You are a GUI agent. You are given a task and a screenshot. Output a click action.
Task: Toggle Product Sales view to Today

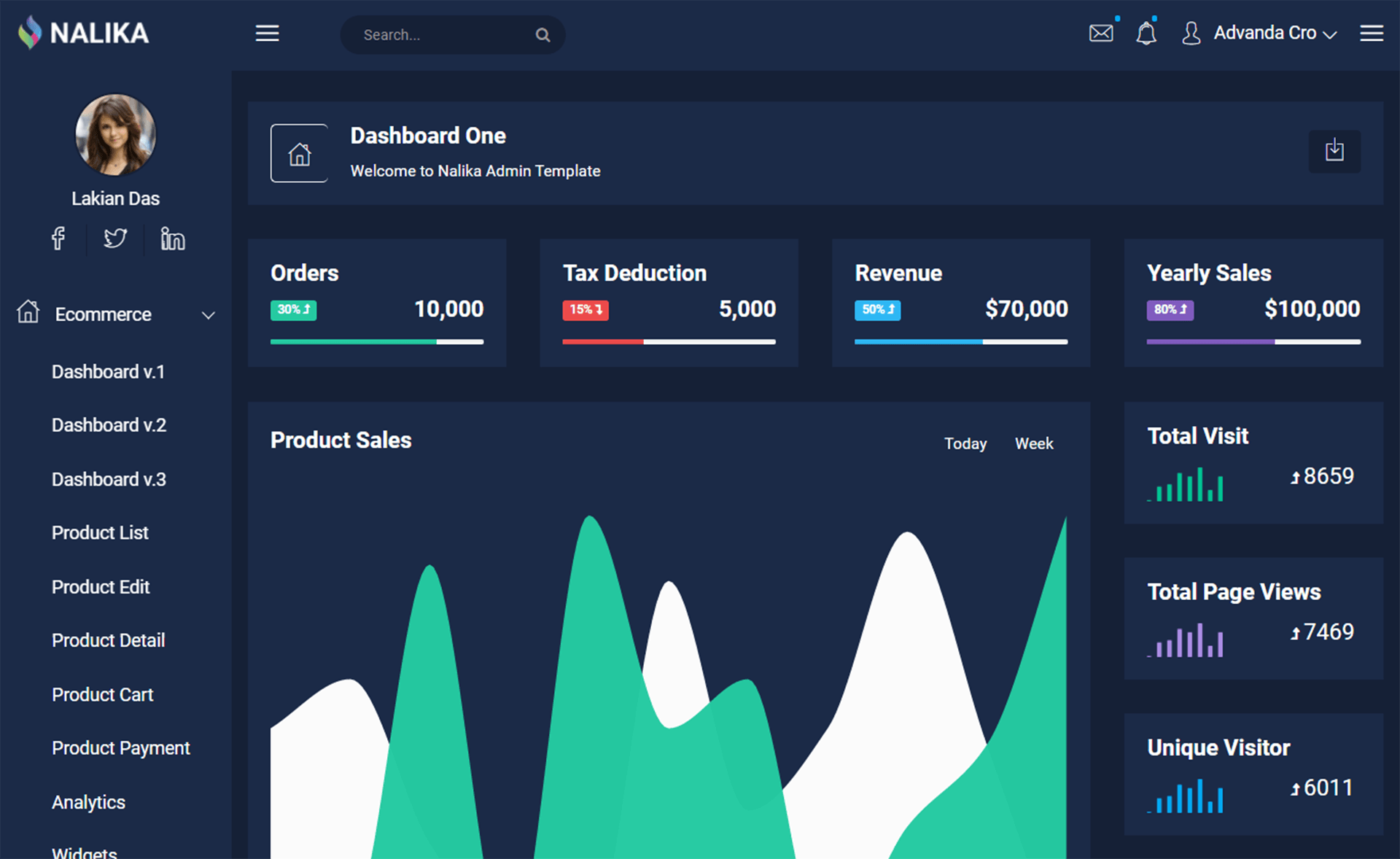pyautogui.click(x=962, y=443)
